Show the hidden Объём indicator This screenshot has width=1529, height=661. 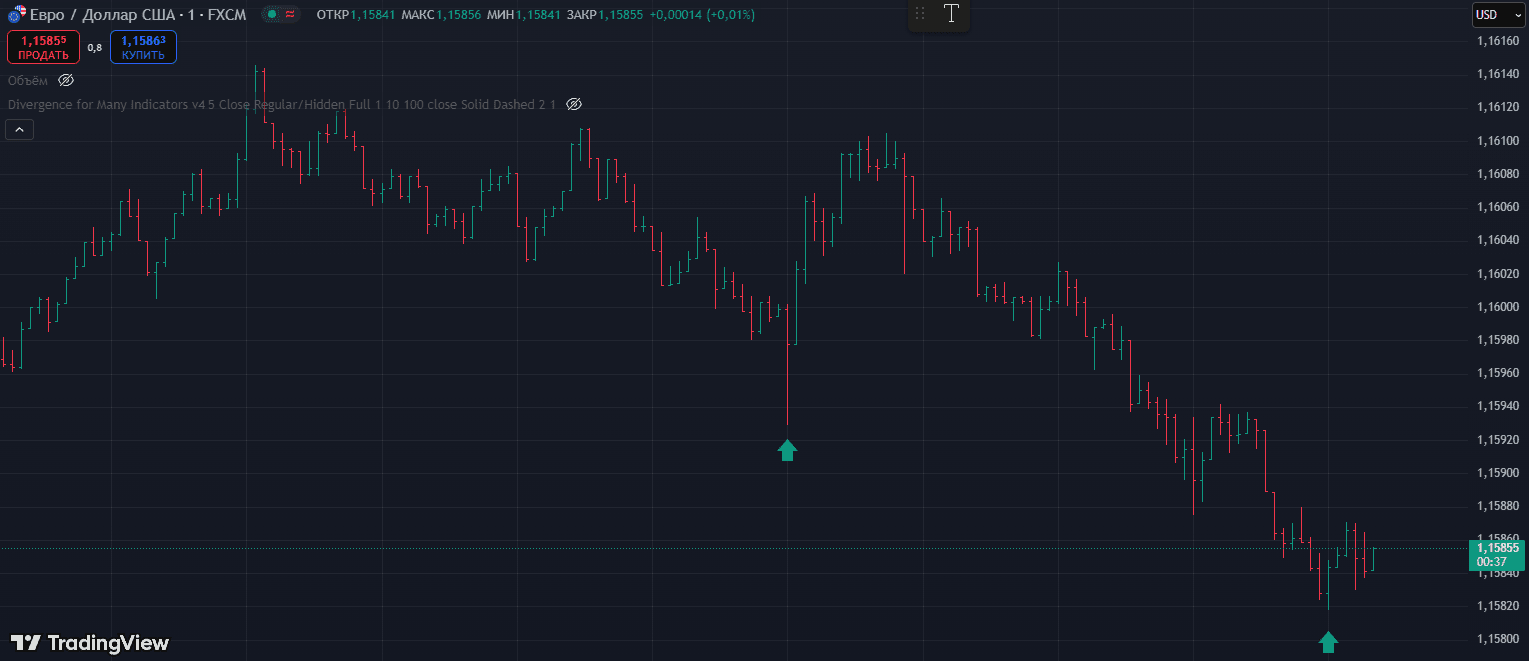pyautogui.click(x=66, y=80)
